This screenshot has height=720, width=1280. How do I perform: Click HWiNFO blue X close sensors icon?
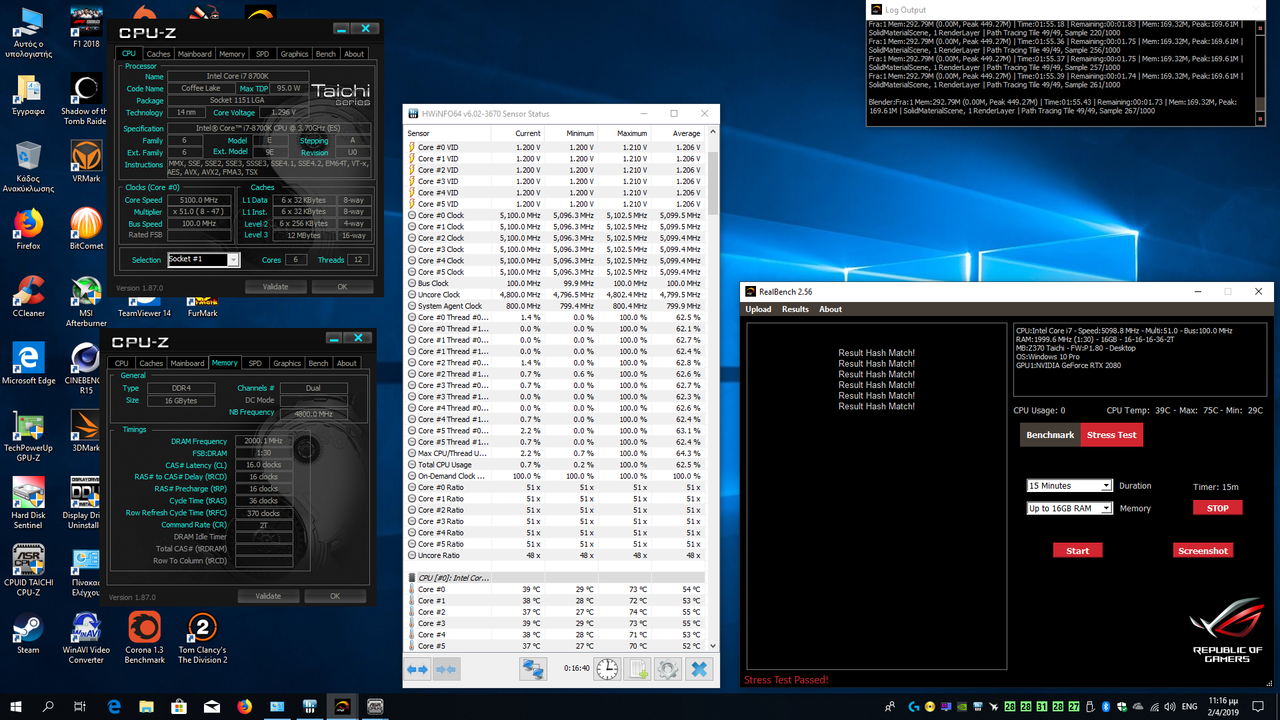[700, 669]
